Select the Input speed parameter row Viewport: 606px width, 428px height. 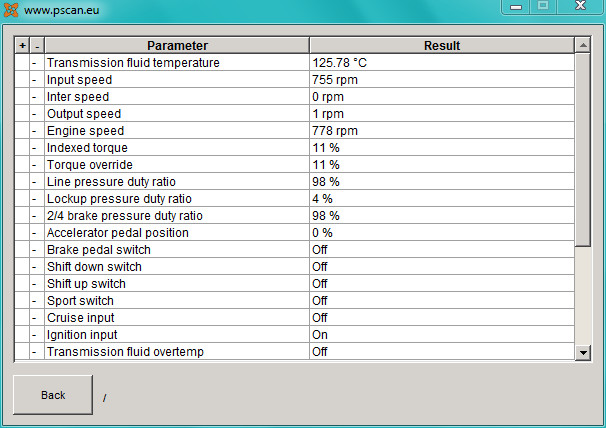click(x=294, y=80)
